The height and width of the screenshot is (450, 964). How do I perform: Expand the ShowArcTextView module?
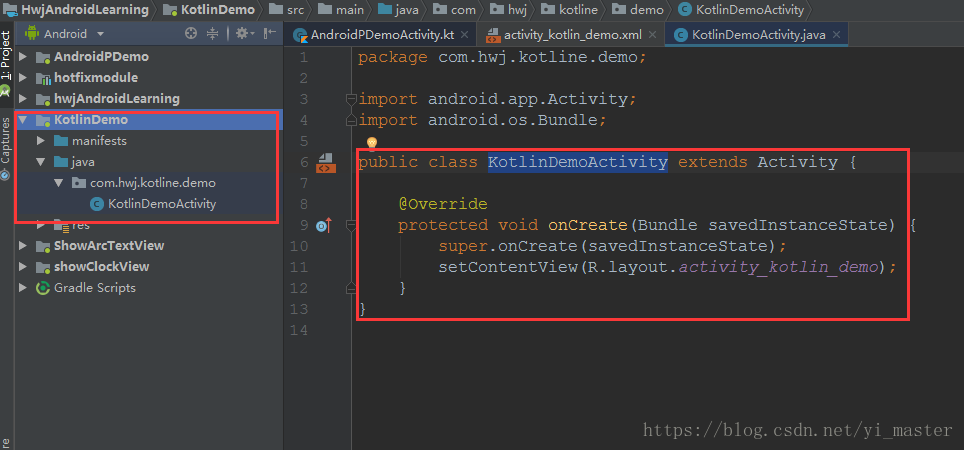(23, 246)
